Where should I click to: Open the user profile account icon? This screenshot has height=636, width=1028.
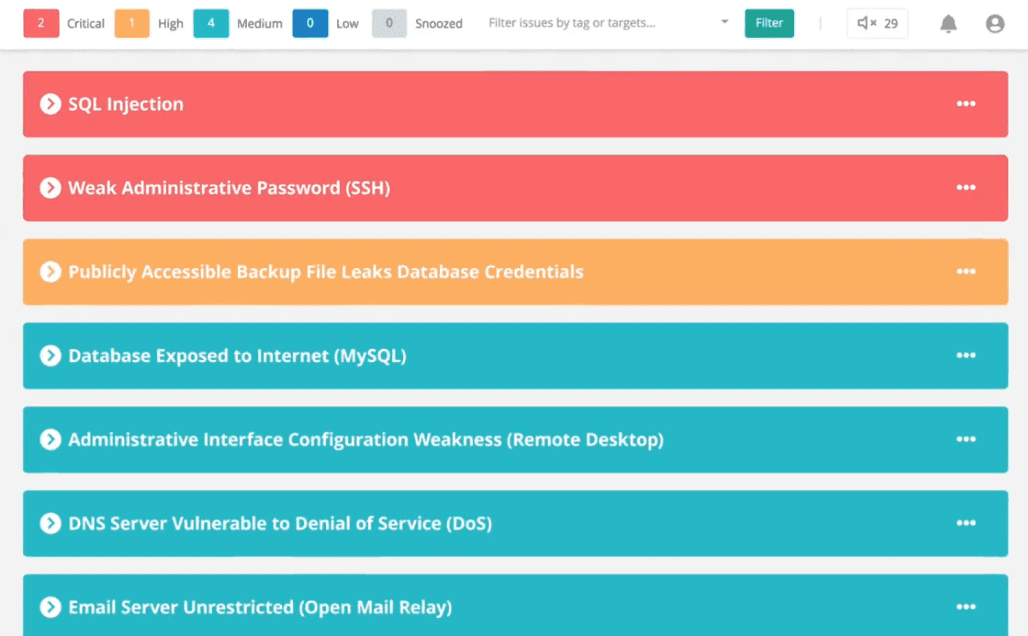tap(994, 24)
